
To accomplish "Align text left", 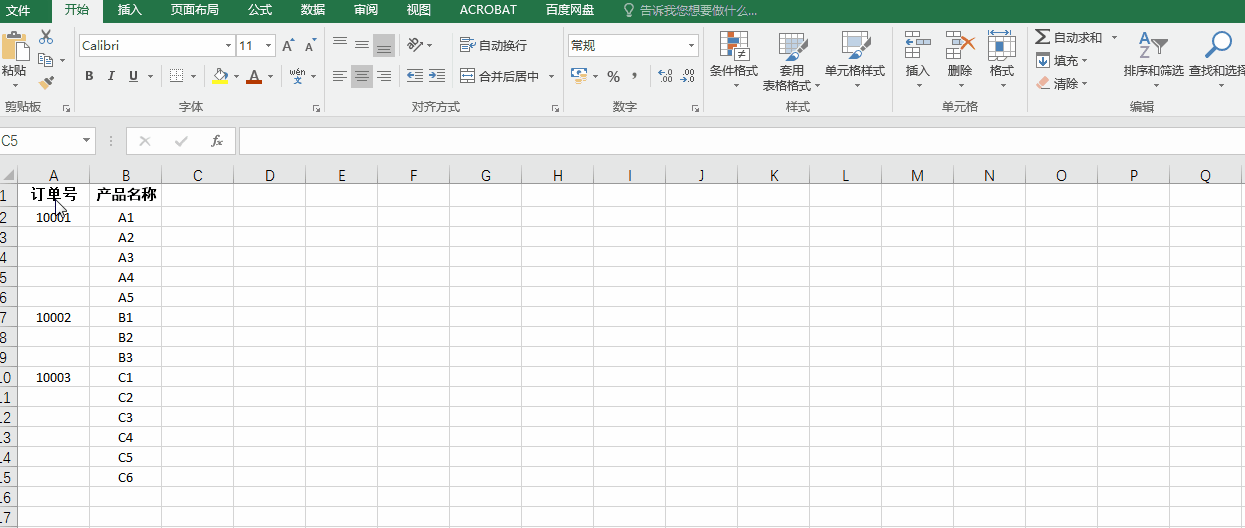I will pos(340,76).
